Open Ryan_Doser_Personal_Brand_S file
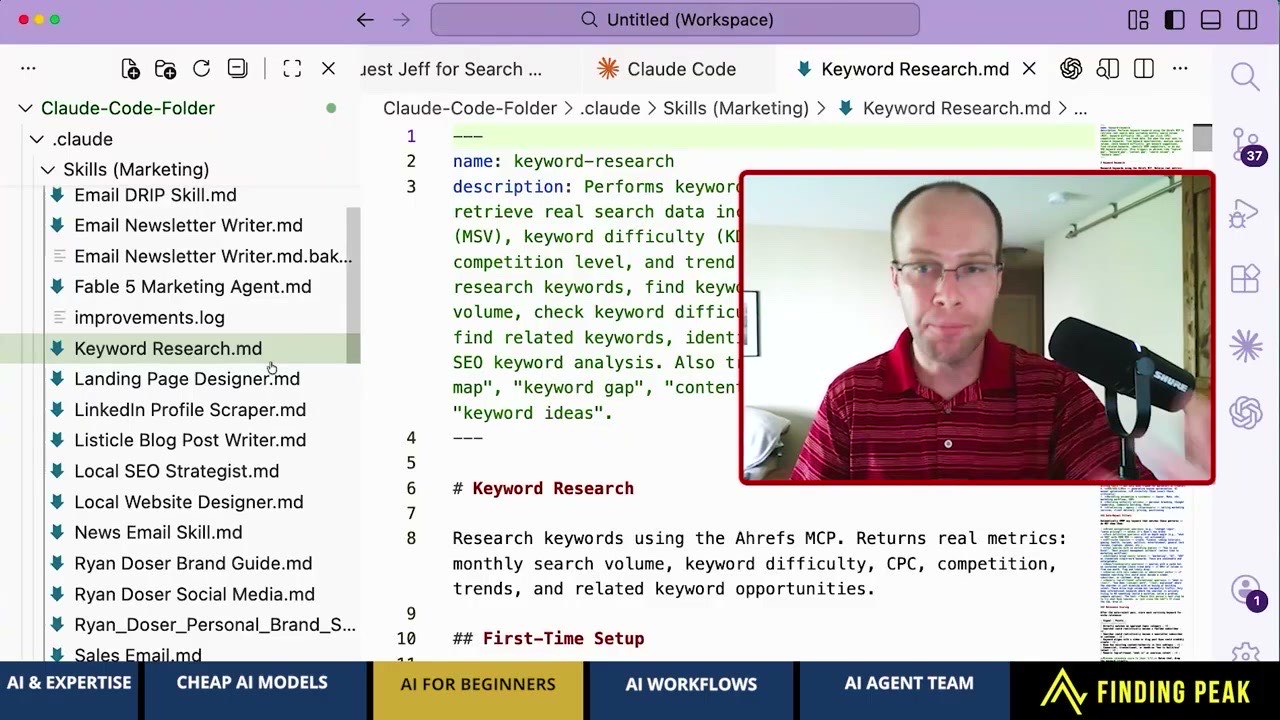1280x720 pixels. [x=214, y=625]
